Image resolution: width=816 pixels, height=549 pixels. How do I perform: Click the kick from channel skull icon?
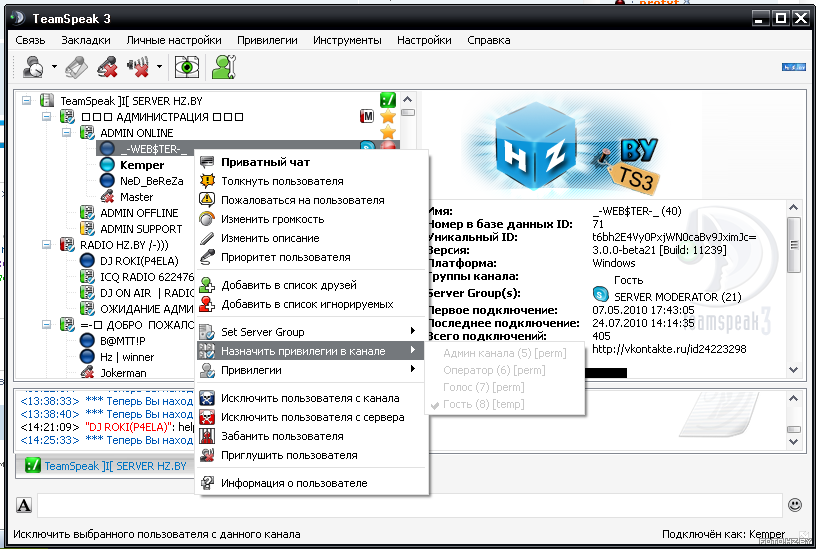point(207,398)
